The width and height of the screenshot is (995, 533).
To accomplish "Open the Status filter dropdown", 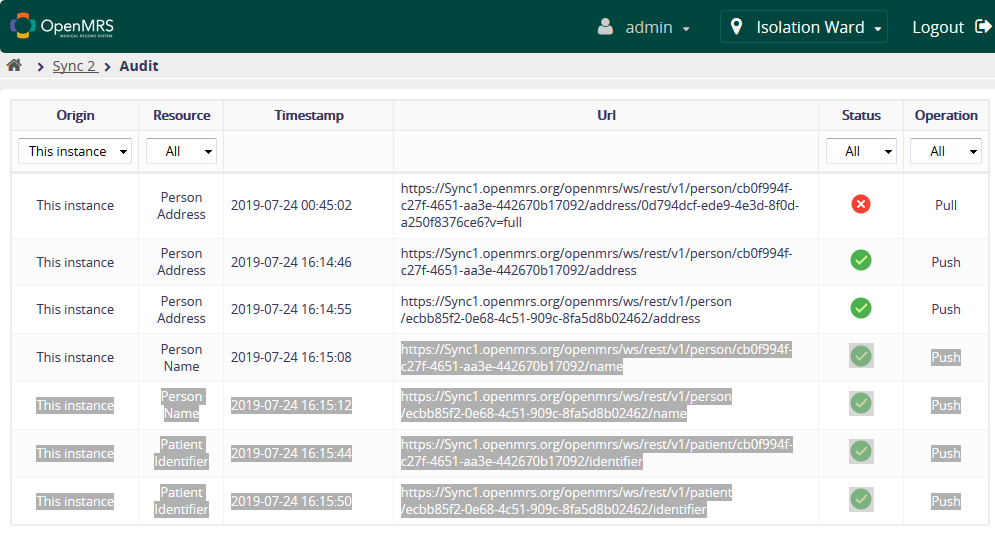I will [x=860, y=151].
